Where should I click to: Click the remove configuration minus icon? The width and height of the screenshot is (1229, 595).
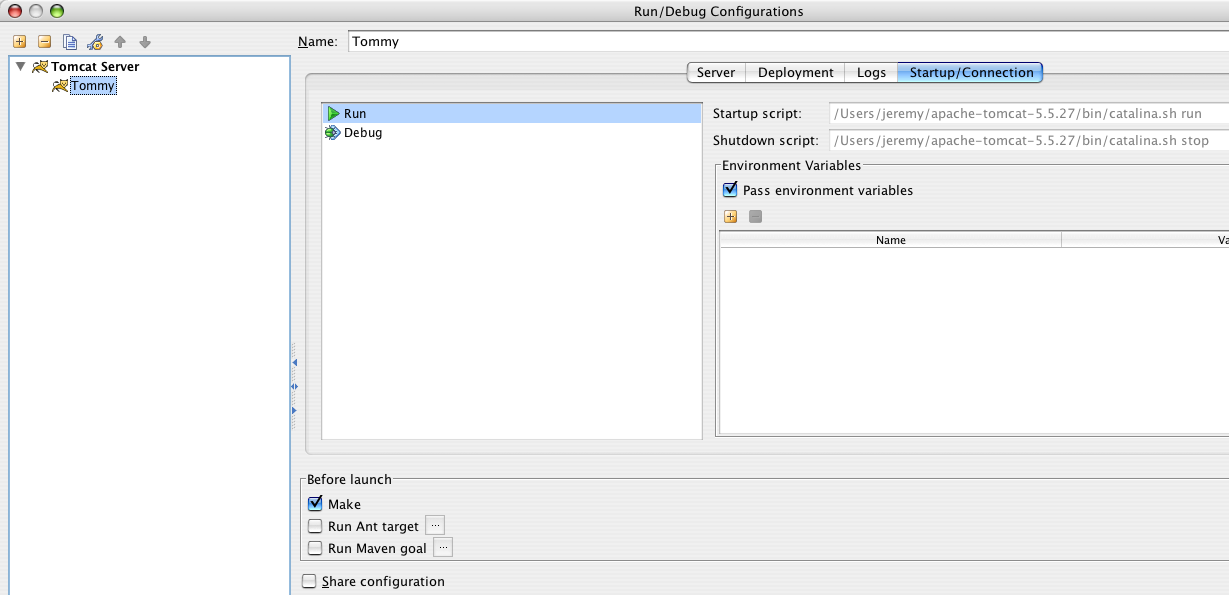(x=44, y=42)
